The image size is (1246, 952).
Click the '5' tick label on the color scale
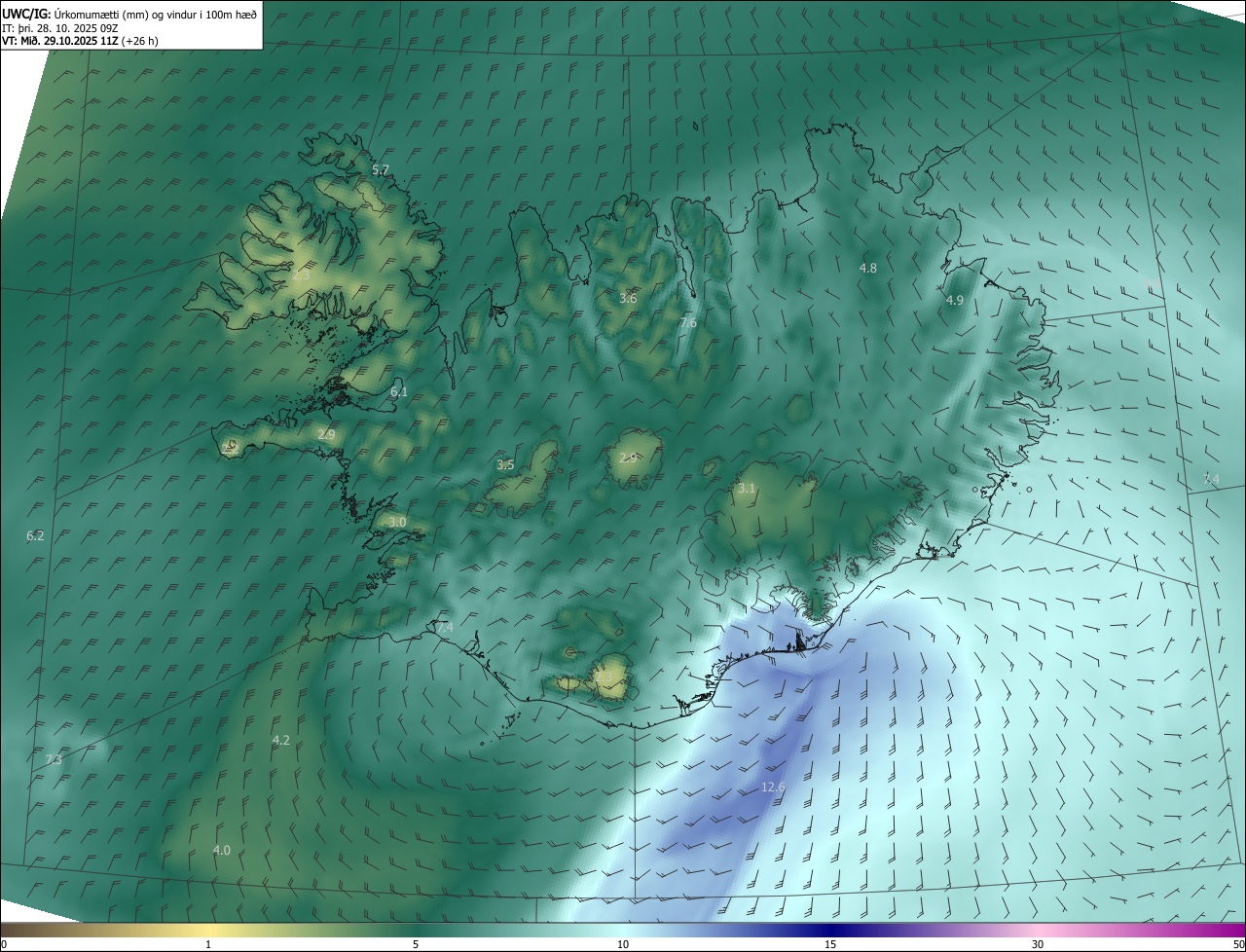[416, 944]
